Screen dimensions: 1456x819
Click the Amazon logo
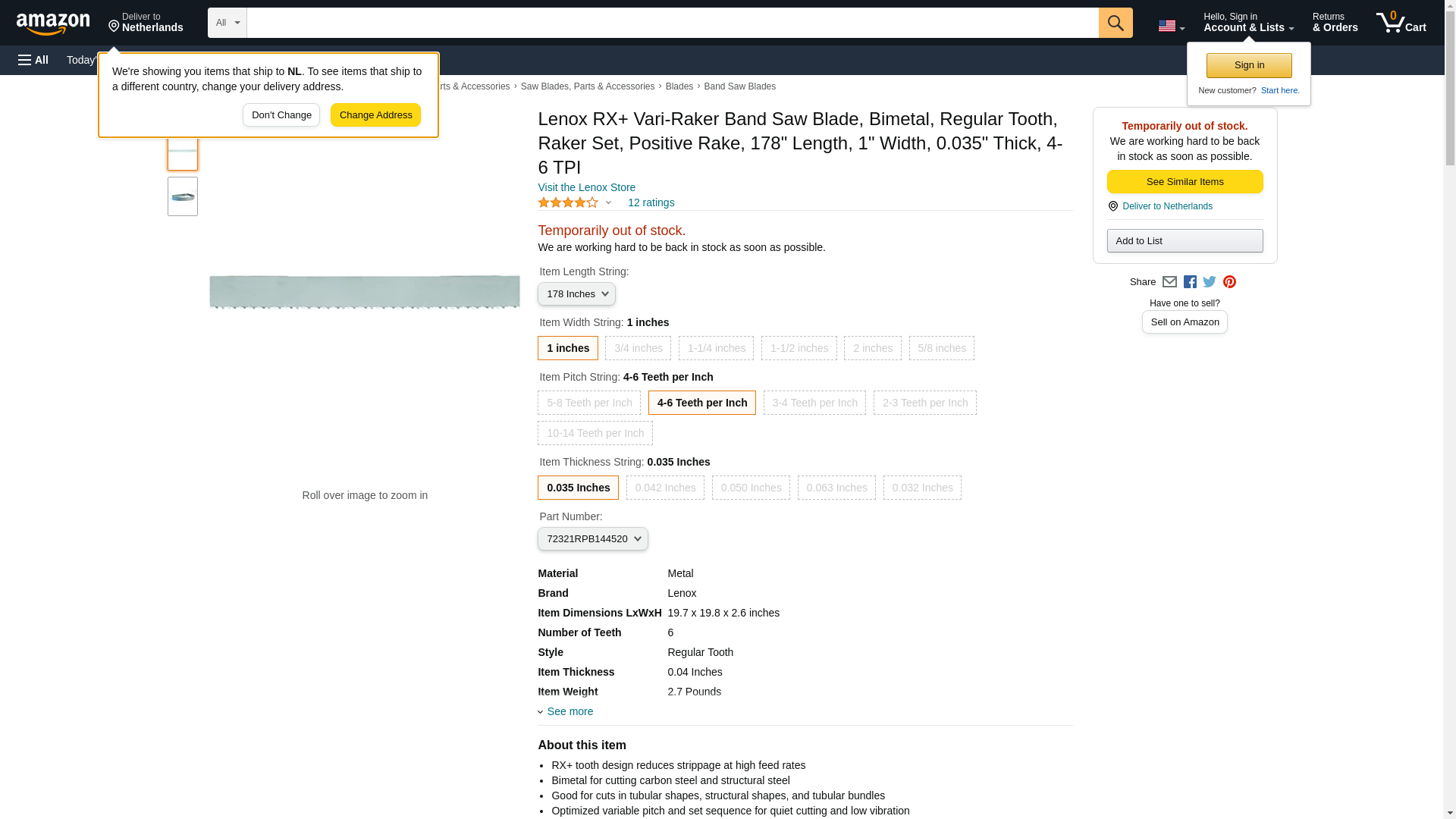tap(53, 24)
